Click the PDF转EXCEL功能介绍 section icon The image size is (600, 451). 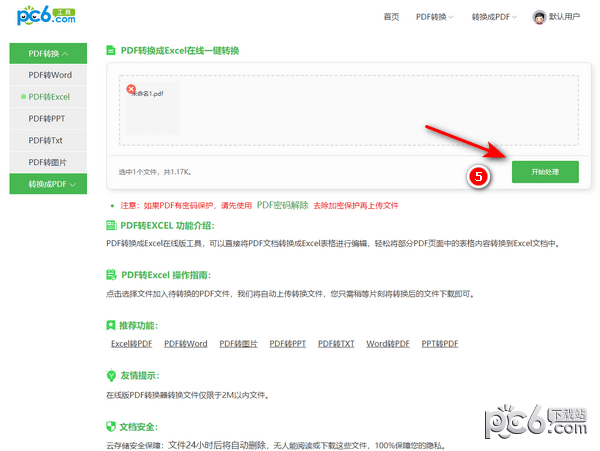111,226
